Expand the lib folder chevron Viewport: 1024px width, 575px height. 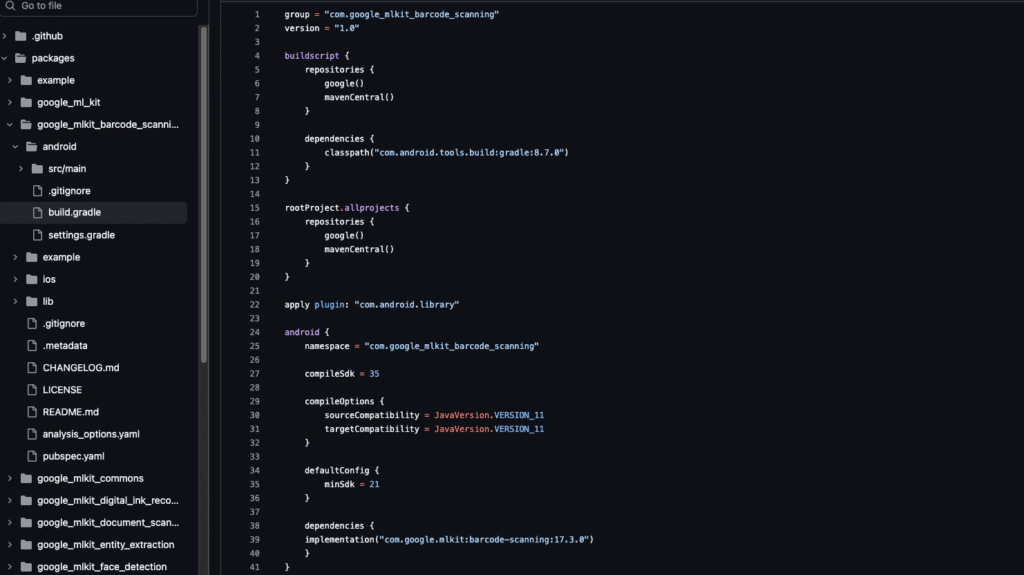point(16,301)
